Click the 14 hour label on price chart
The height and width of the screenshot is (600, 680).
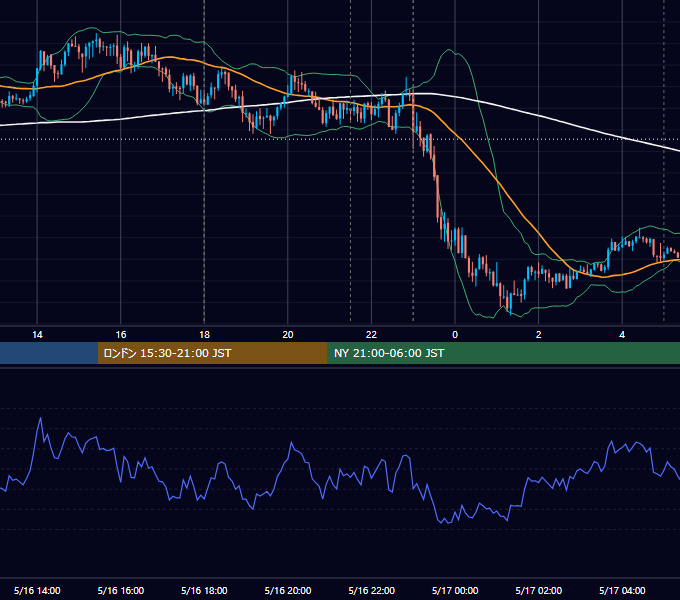coord(37,335)
